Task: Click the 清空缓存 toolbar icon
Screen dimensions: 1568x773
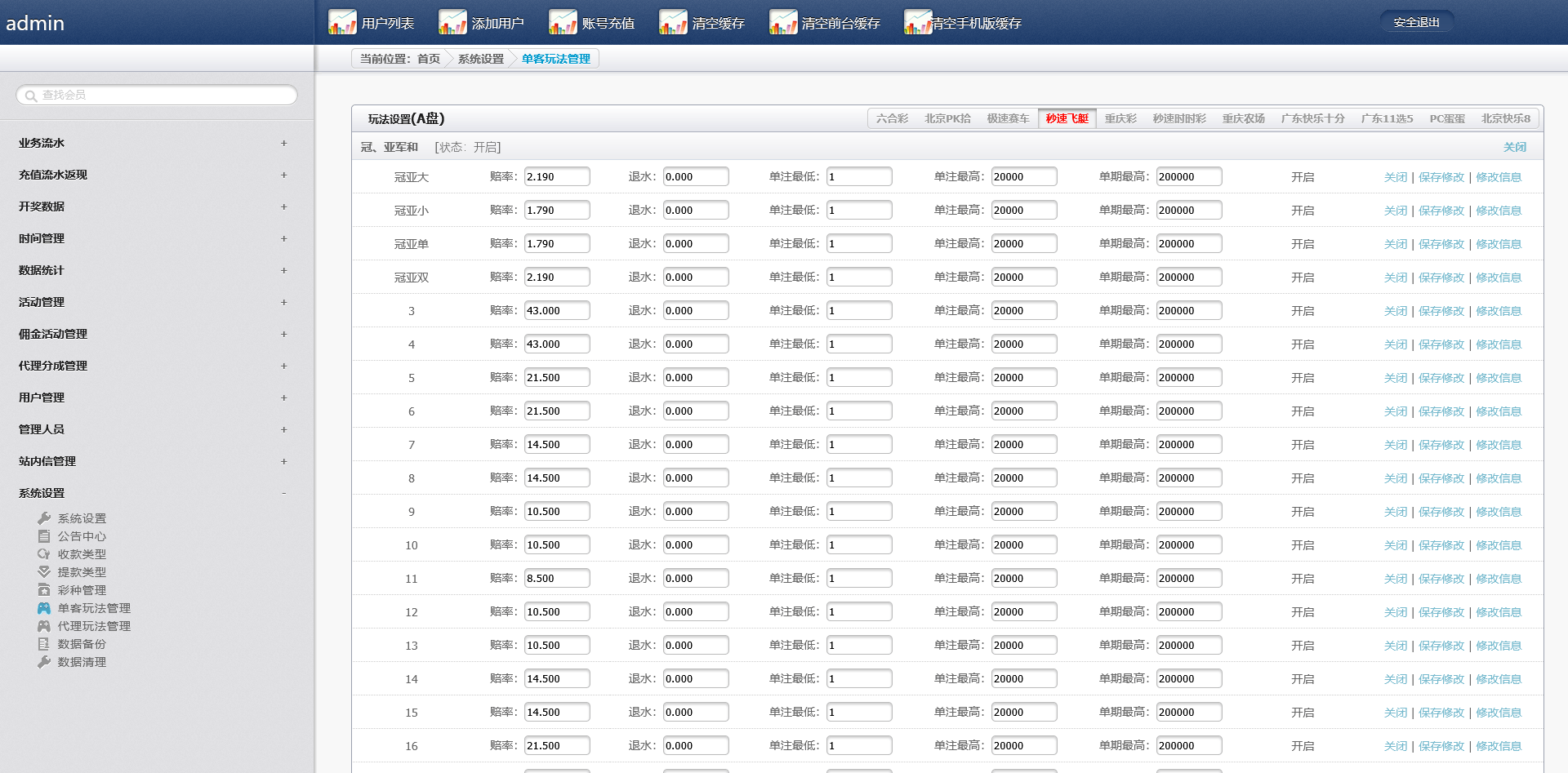Action: pyautogui.click(x=673, y=22)
